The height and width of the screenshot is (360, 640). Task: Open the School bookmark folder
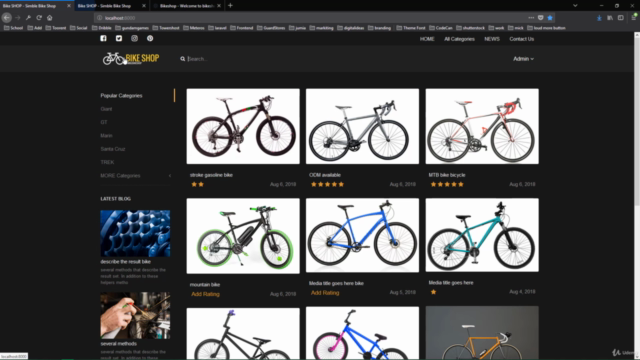(13, 28)
